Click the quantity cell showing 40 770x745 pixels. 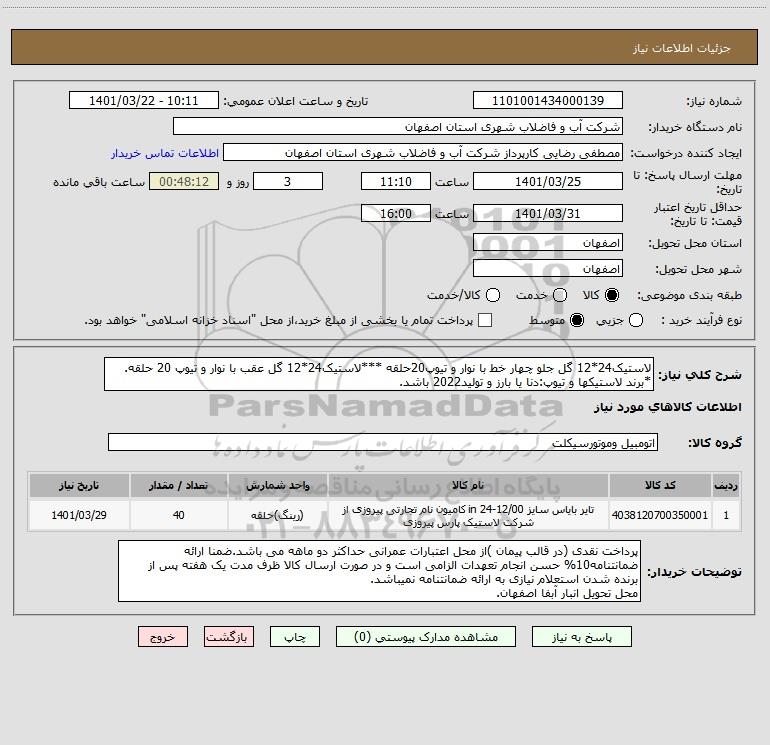pyautogui.click(x=179, y=515)
